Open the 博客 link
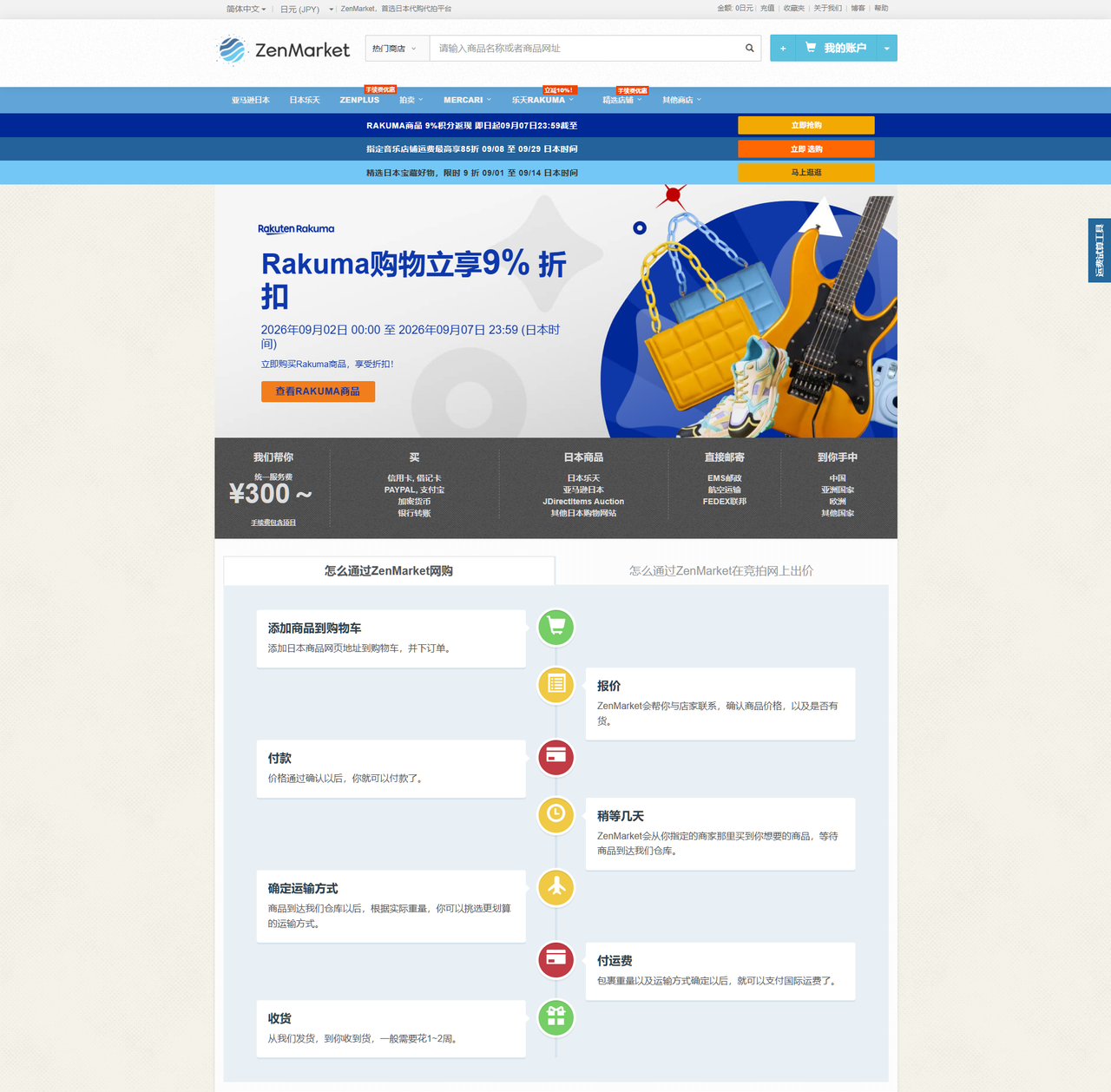This screenshot has width=1111, height=1092. coord(858,9)
